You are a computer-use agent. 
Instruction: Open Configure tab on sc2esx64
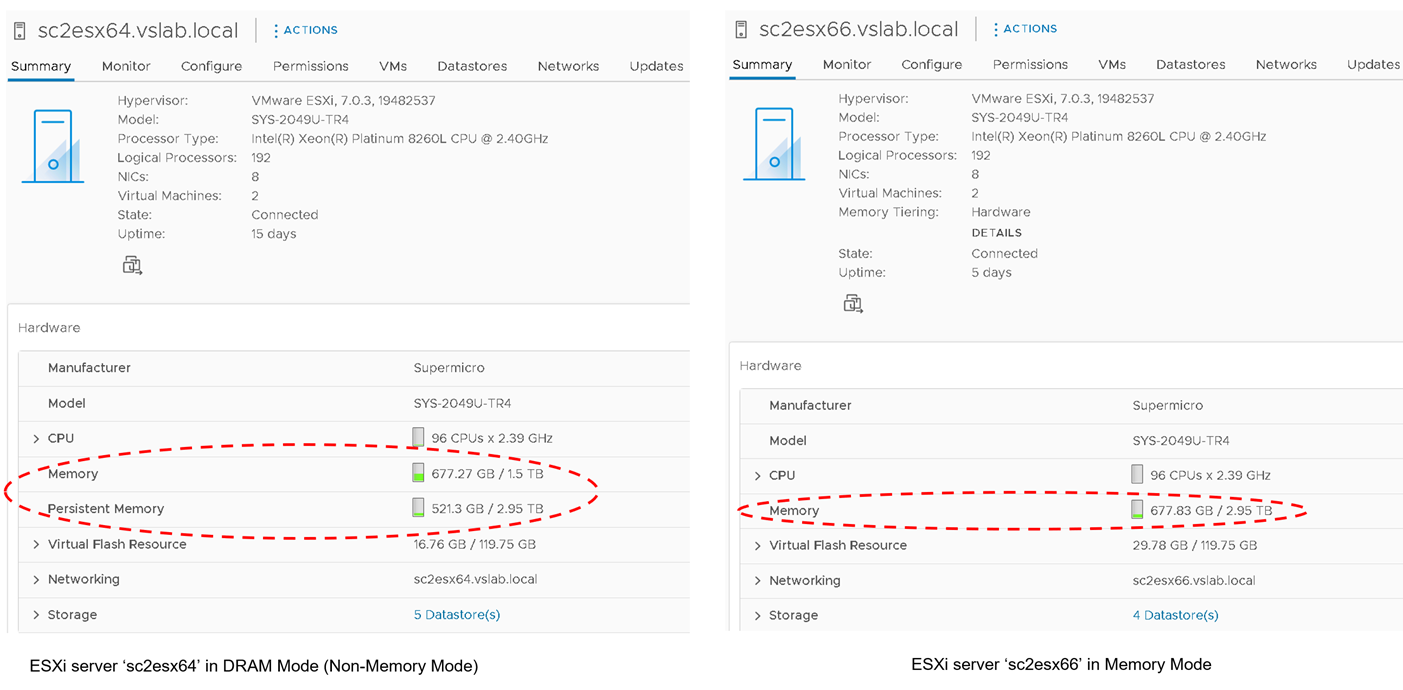click(211, 66)
